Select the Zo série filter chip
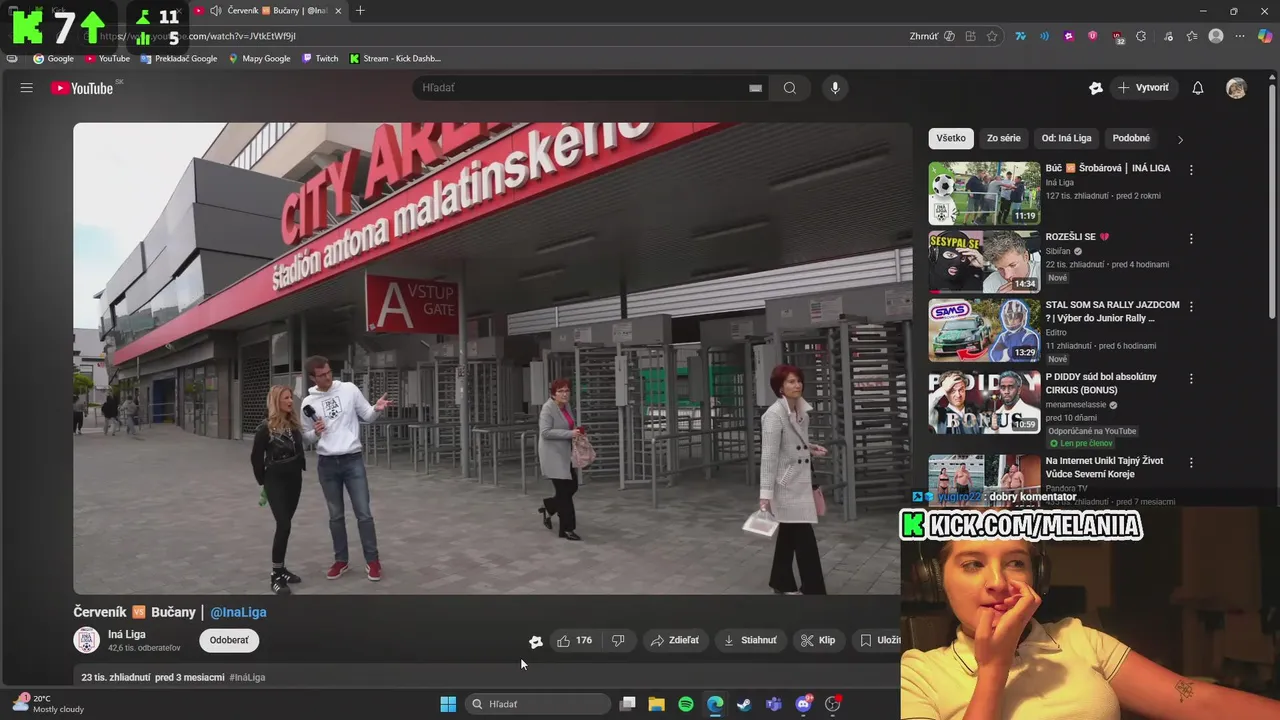This screenshot has width=1280, height=720. coord(1004,138)
